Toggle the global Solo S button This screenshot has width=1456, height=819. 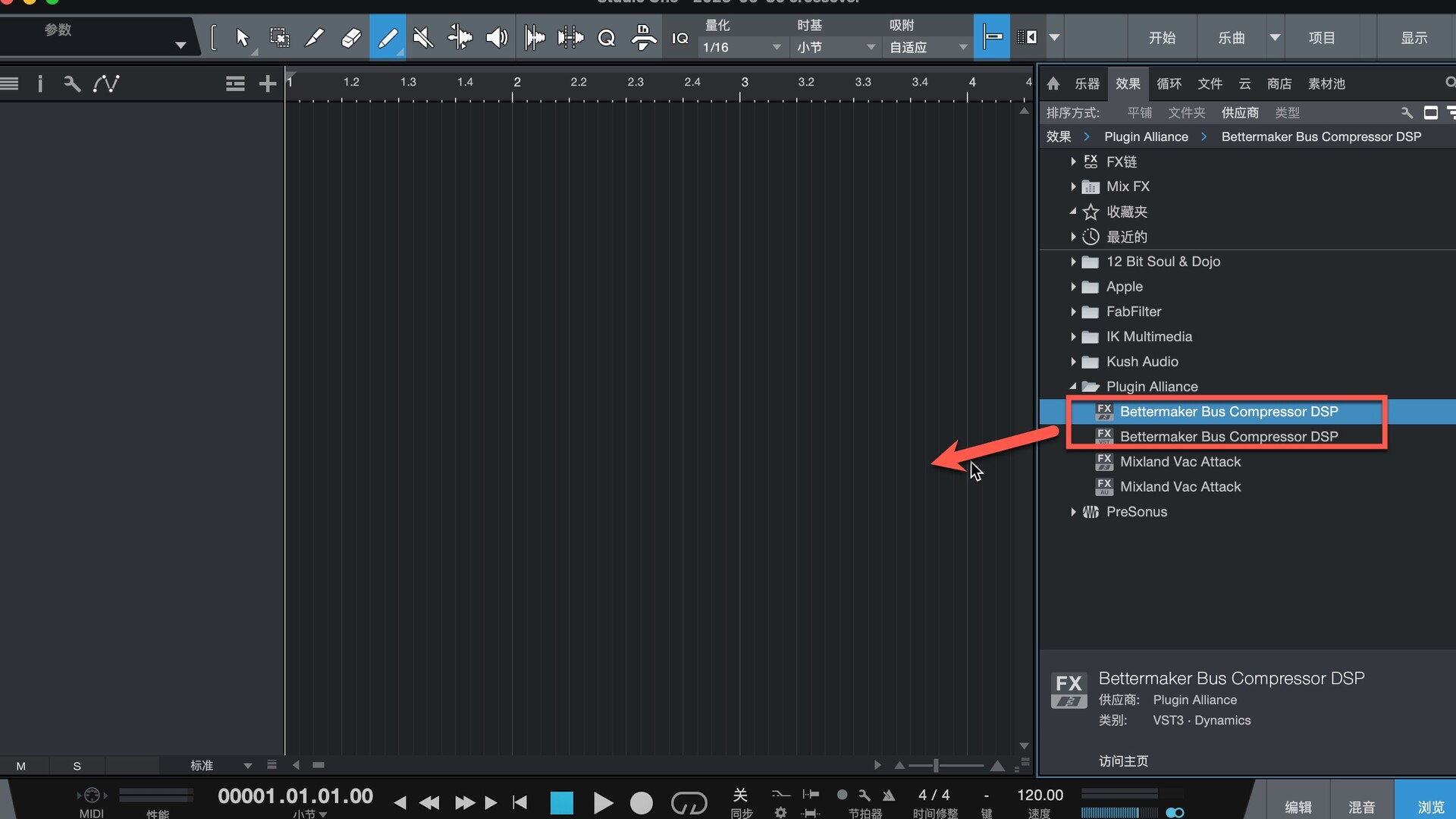(77, 766)
